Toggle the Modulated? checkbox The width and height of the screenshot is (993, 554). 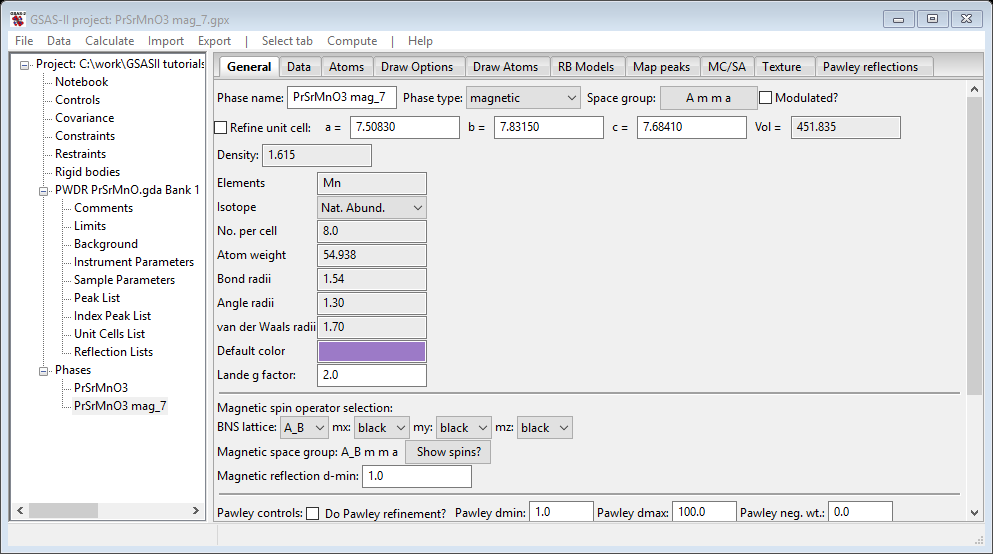(766, 98)
